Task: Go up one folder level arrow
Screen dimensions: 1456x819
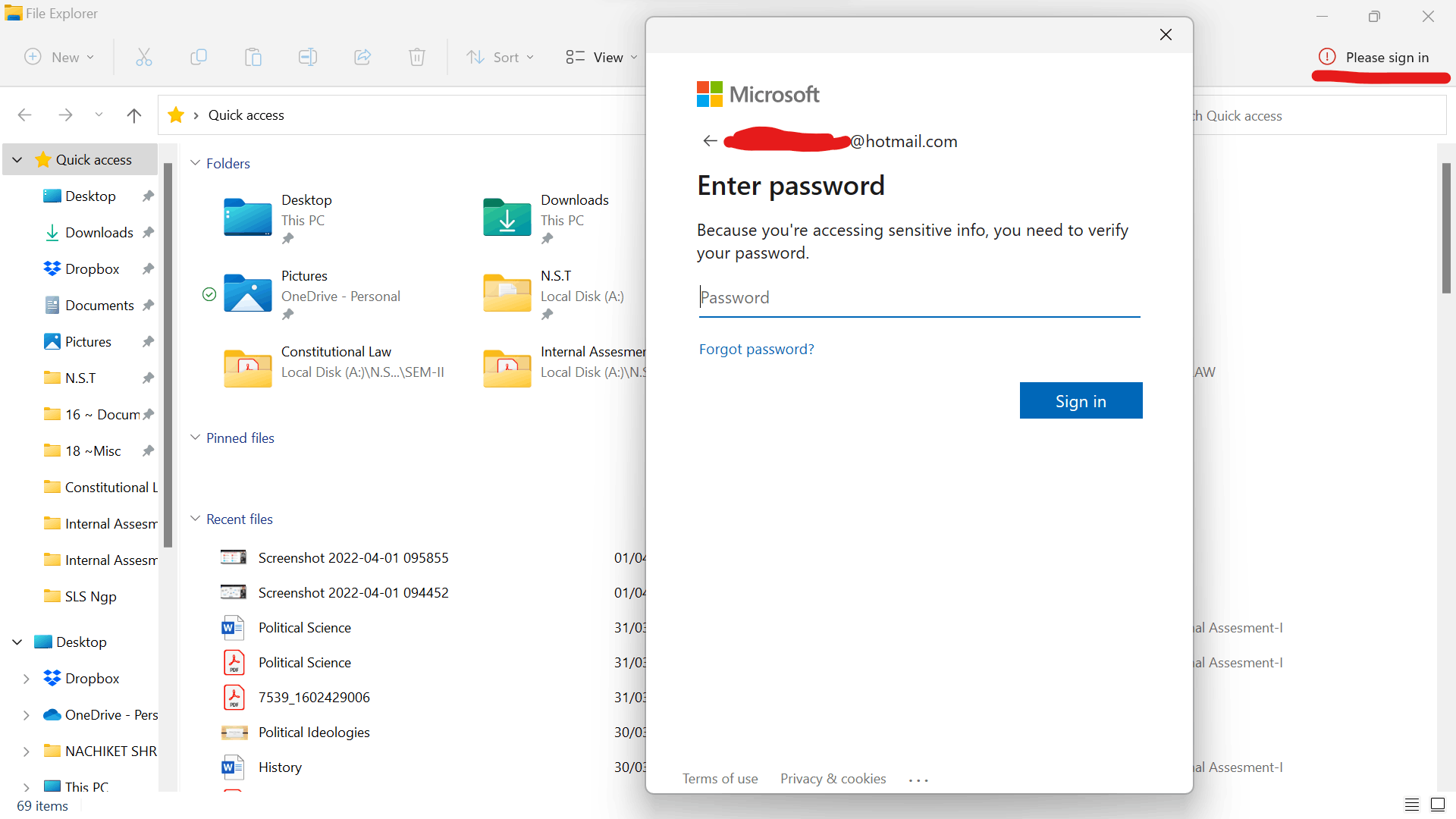Action: 134,115
